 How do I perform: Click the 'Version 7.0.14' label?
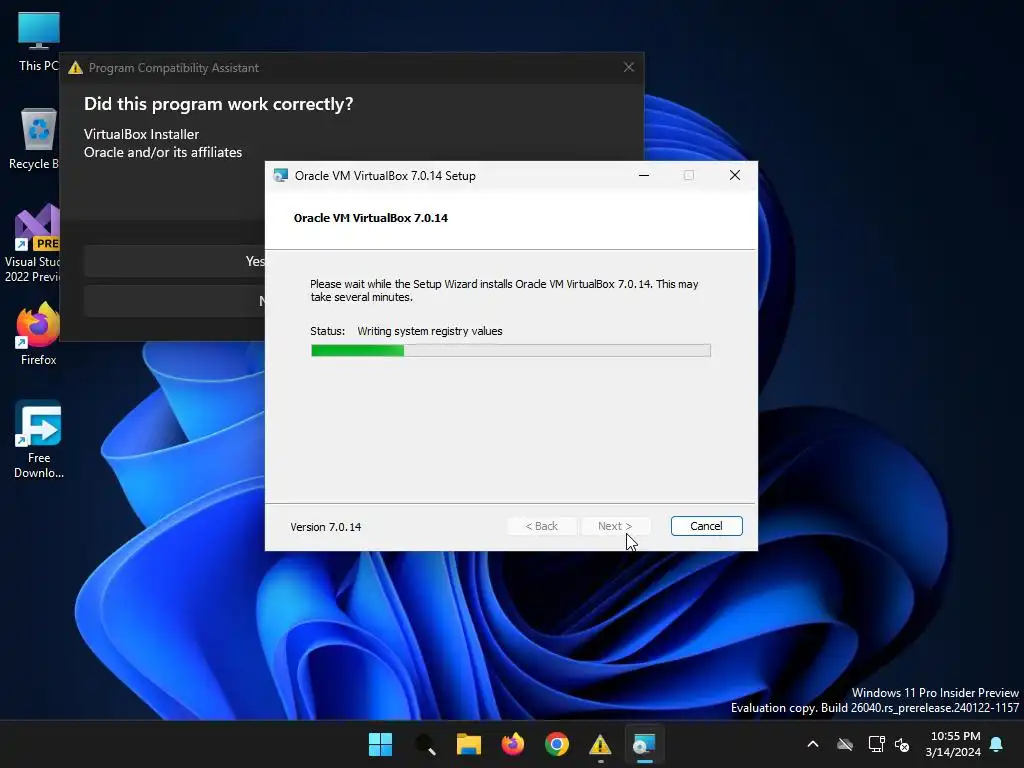(x=326, y=527)
